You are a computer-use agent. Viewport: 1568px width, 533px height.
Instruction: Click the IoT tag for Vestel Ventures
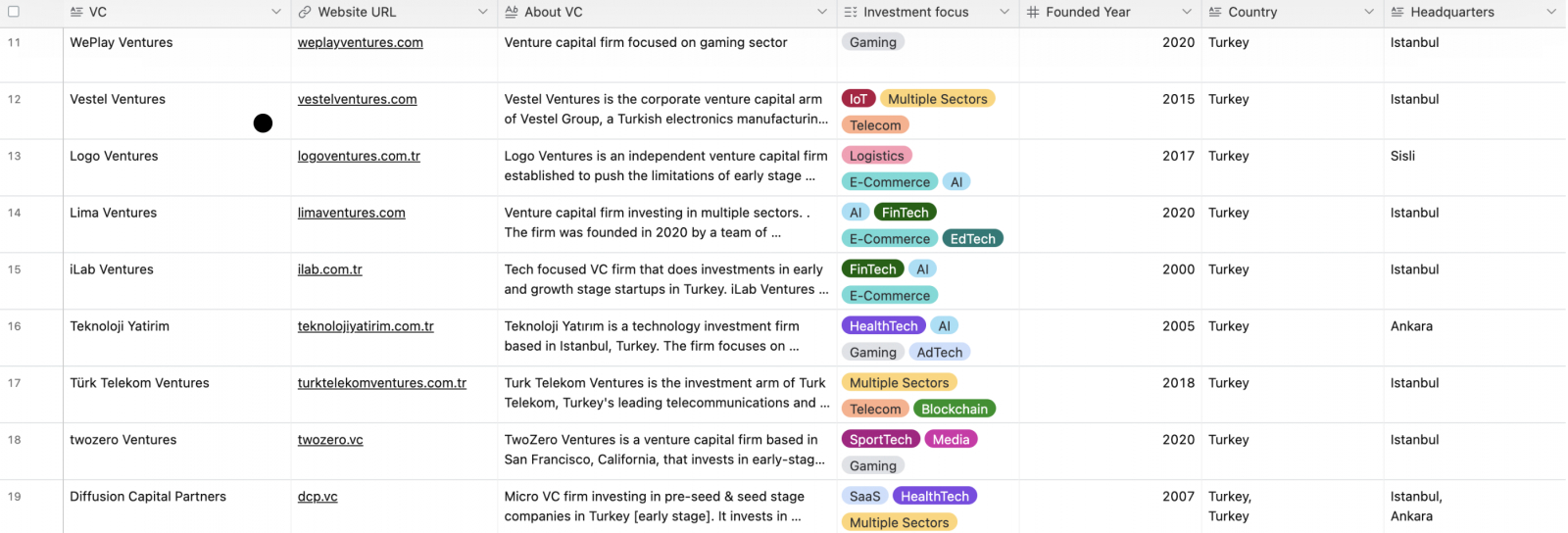click(x=858, y=99)
